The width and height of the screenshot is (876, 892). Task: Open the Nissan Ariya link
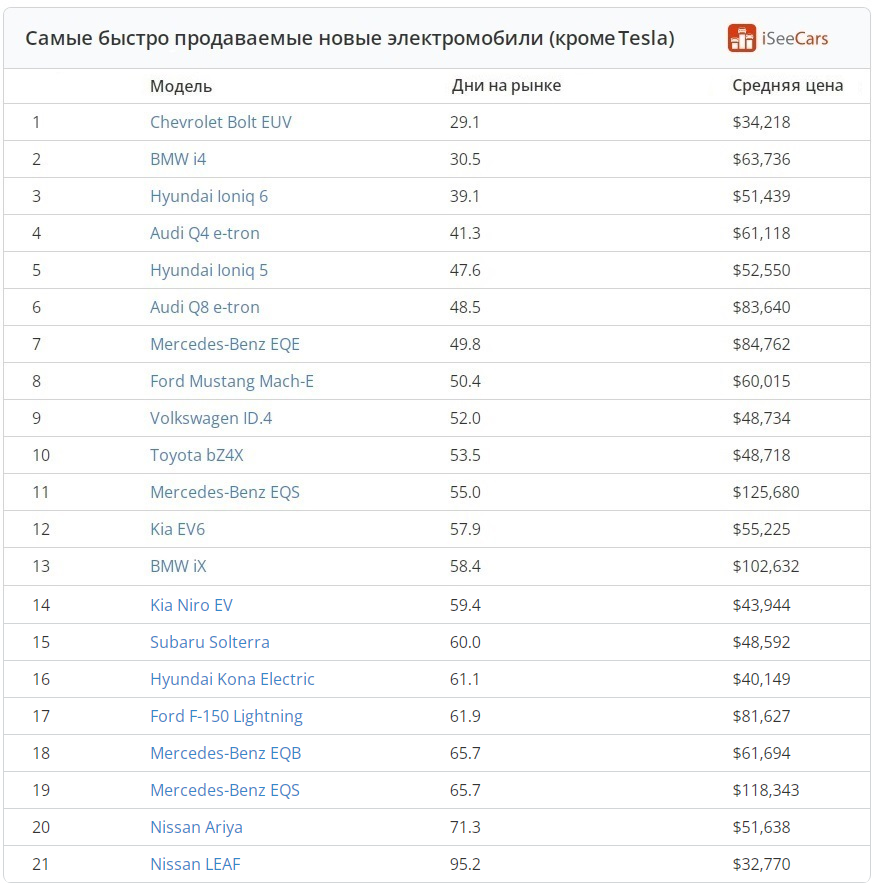tap(196, 827)
